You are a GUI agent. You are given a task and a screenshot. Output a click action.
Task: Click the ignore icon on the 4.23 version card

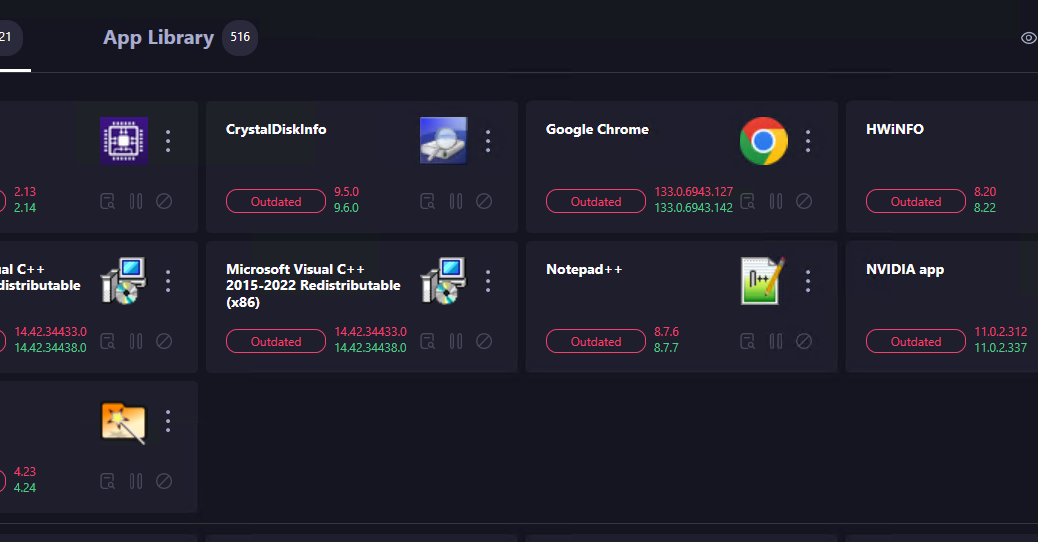pyautogui.click(x=164, y=481)
